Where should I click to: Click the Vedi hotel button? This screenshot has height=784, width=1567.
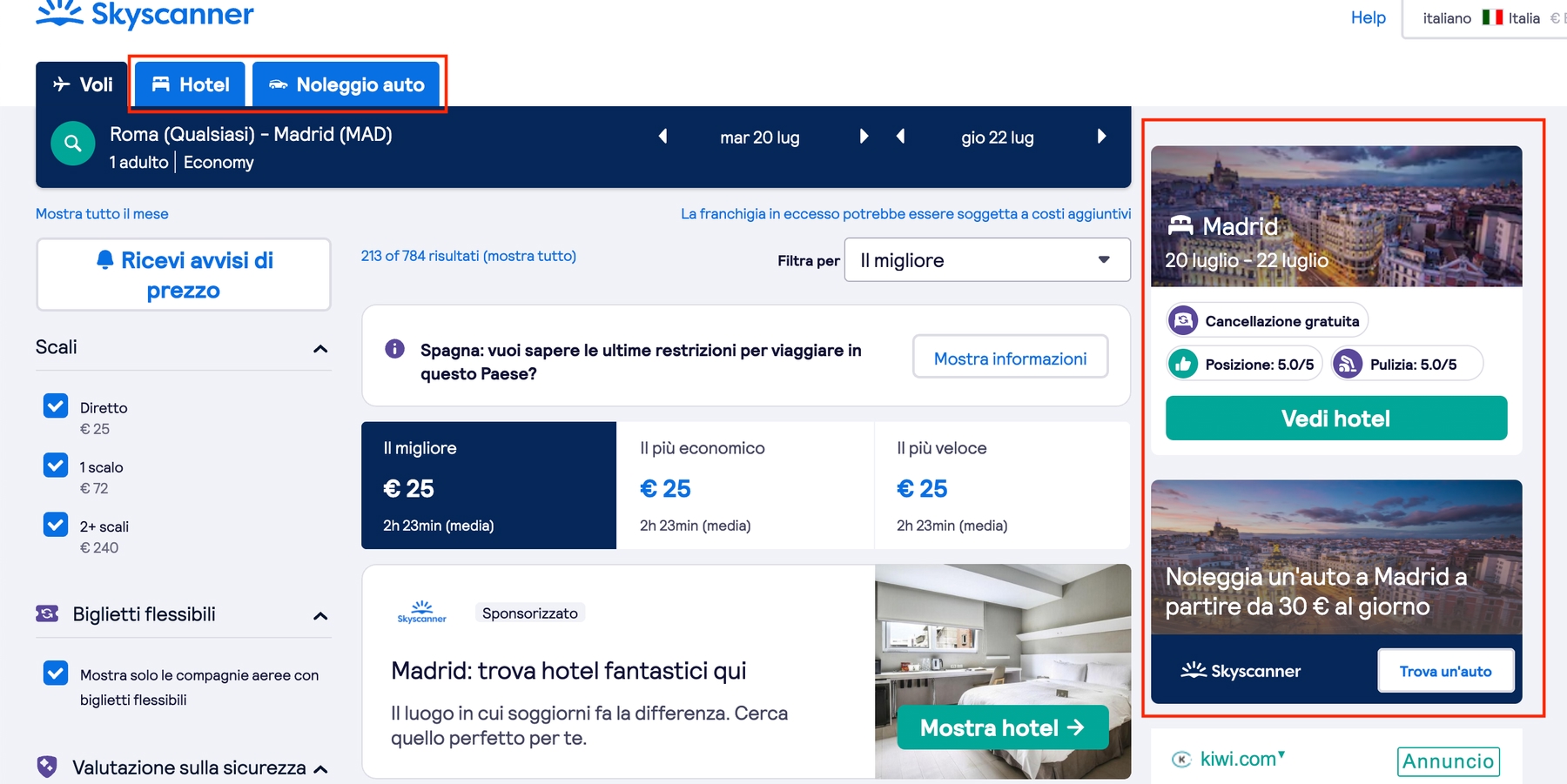[1336, 419]
